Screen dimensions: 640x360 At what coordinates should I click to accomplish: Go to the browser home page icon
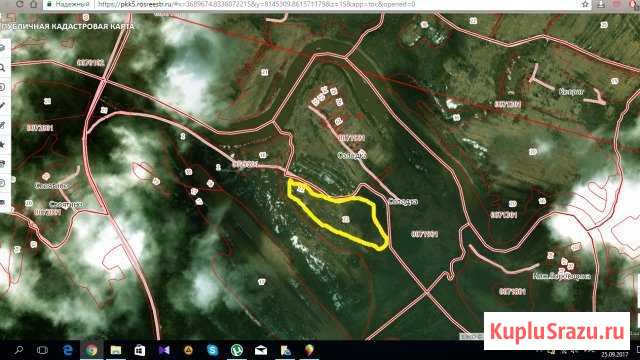click(33, 4)
